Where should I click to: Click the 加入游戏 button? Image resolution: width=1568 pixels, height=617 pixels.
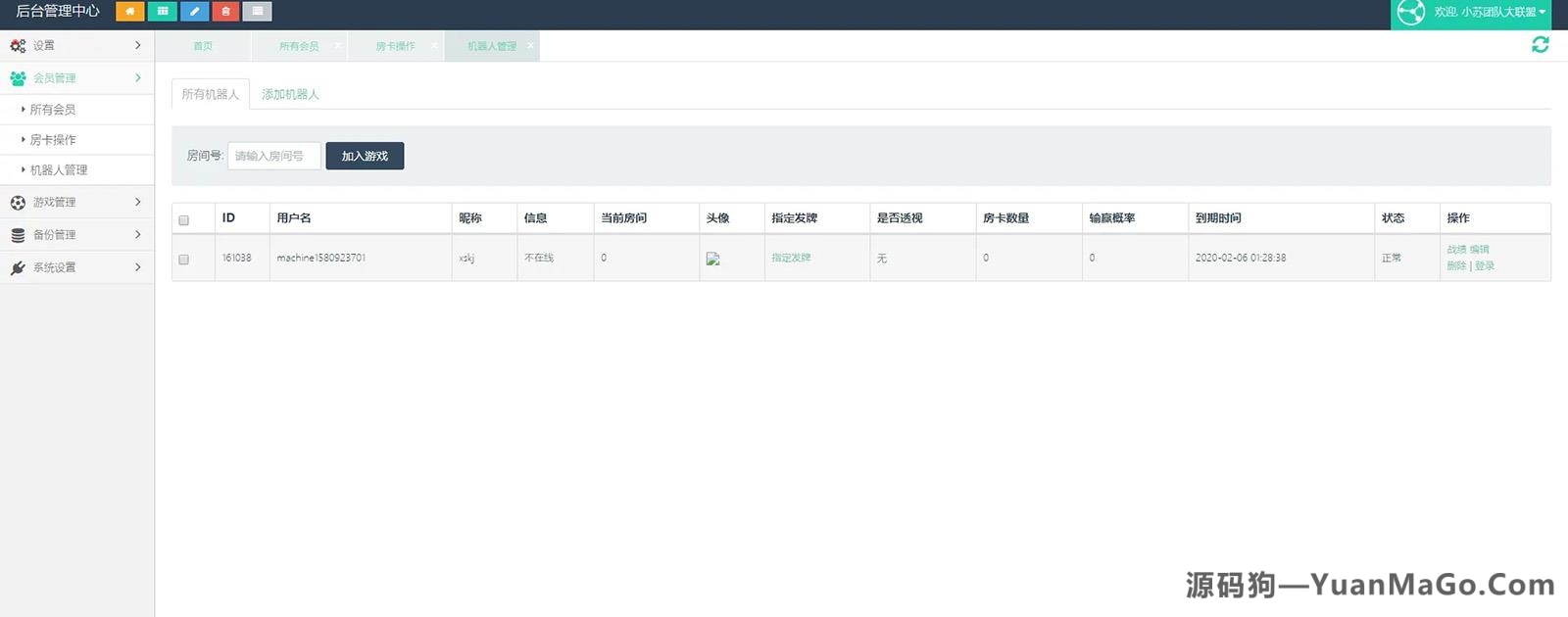point(365,156)
